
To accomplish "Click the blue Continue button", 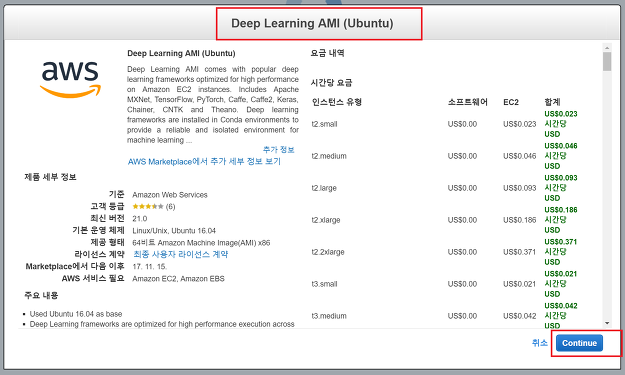I will point(579,343).
